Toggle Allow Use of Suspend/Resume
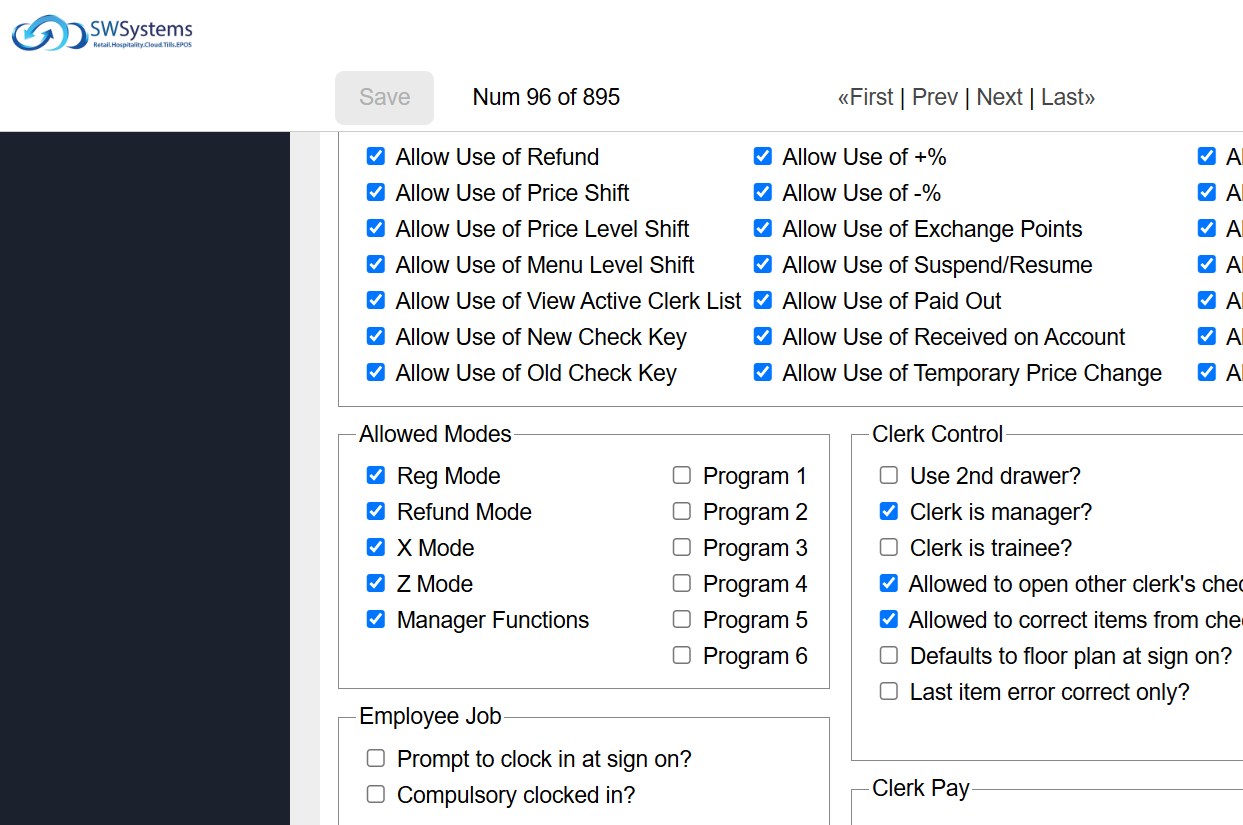 pos(763,265)
